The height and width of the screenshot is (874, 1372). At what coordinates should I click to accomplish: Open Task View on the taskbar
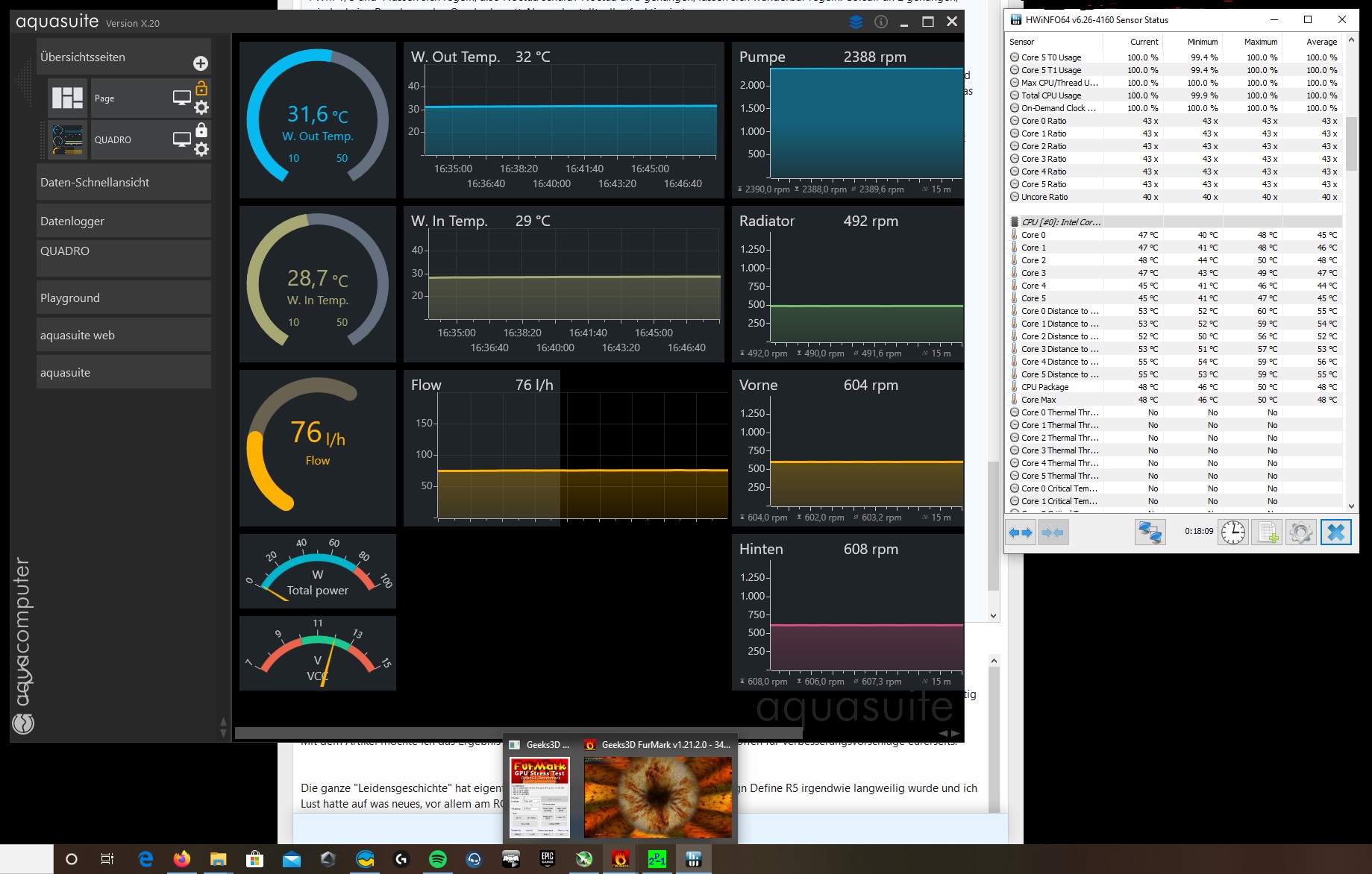(107, 859)
